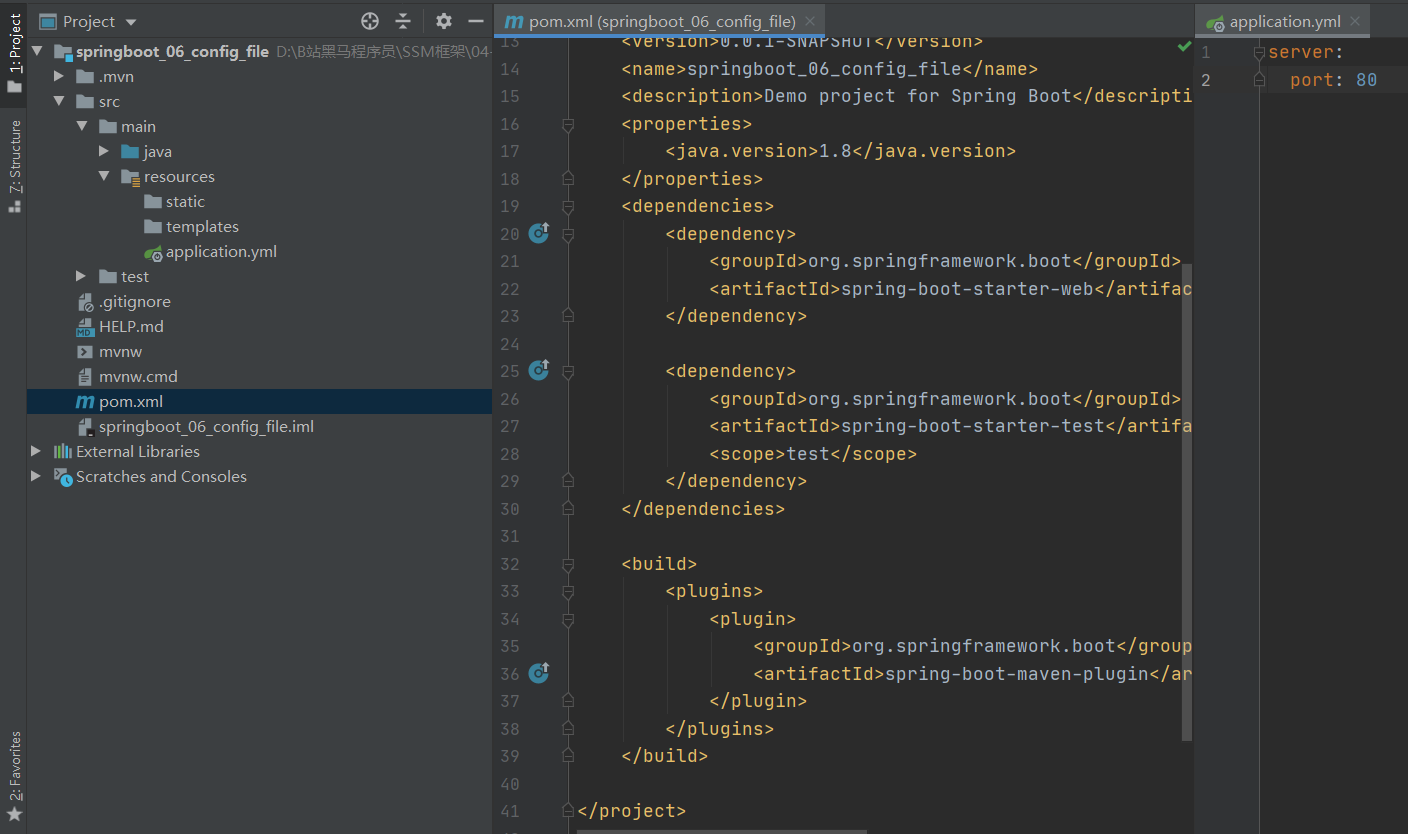Toggle the 1: Project side panel button

tap(14, 52)
